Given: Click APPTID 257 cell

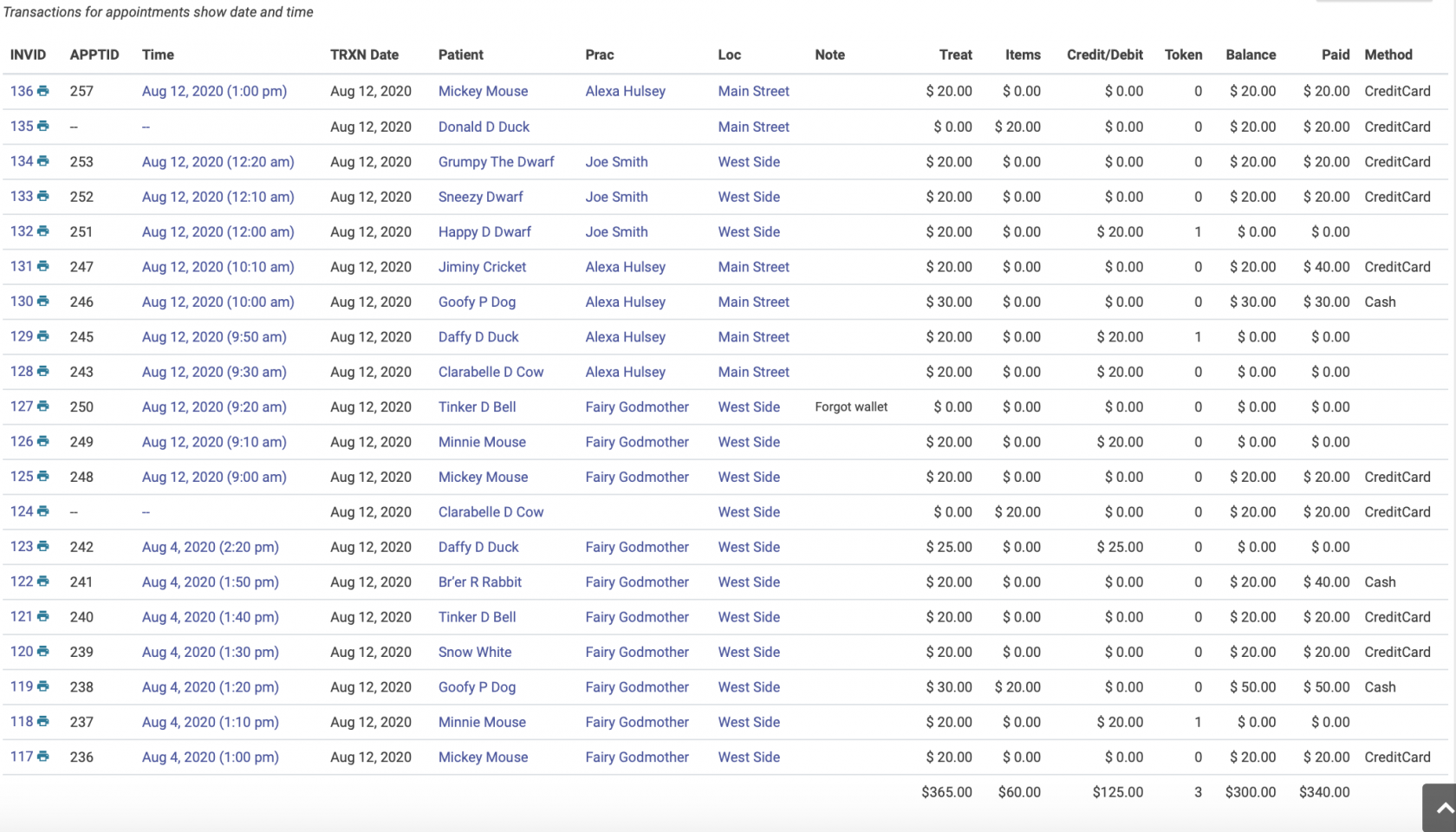Looking at the screenshot, I should coord(81,91).
